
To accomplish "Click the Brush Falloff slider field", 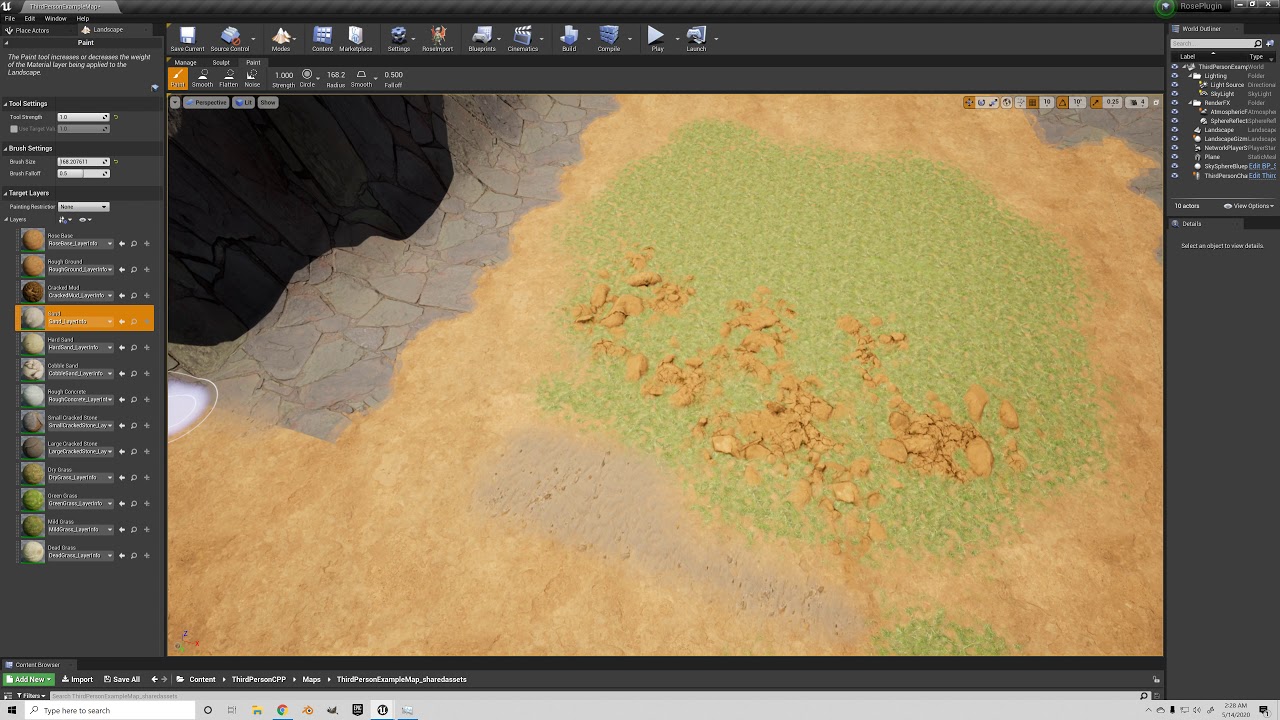I will (83, 174).
